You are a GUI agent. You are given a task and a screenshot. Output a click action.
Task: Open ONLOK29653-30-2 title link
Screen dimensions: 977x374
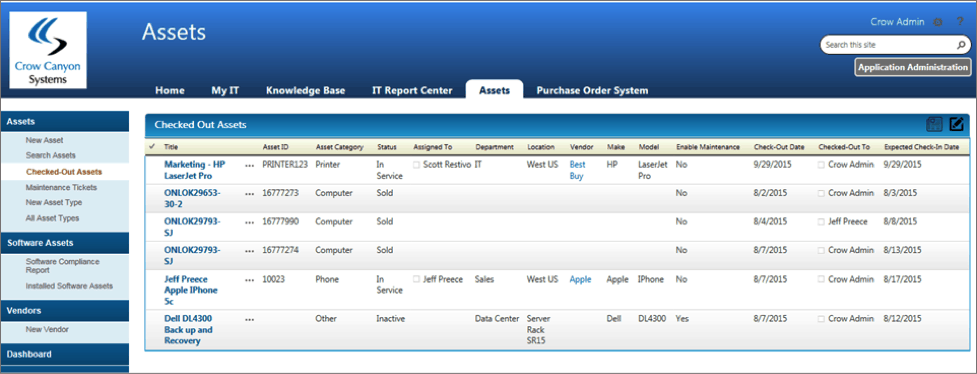[x=192, y=199]
